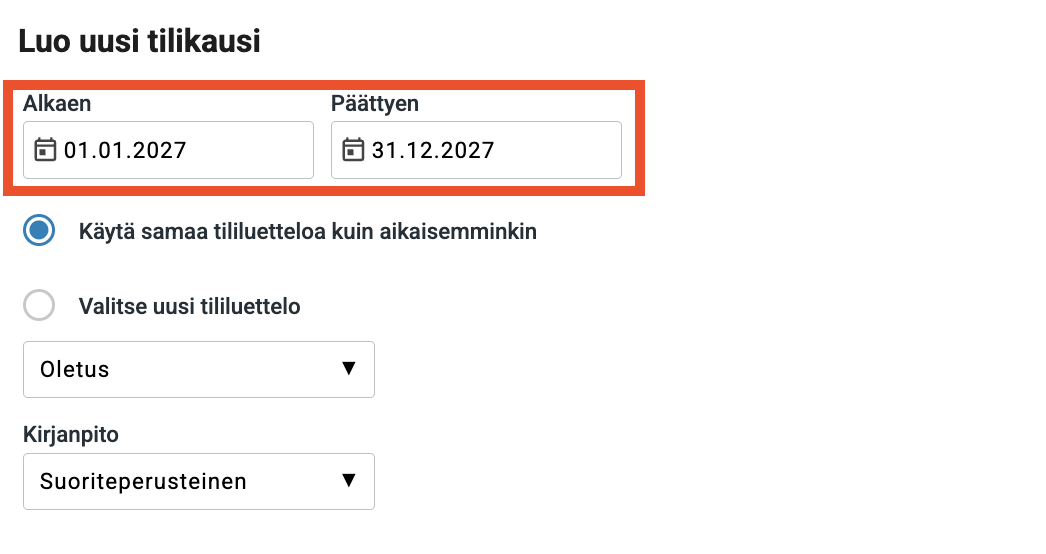1046x554 pixels.
Task: Click the 'Luo uusi tilikausi' heading
Action: point(140,42)
